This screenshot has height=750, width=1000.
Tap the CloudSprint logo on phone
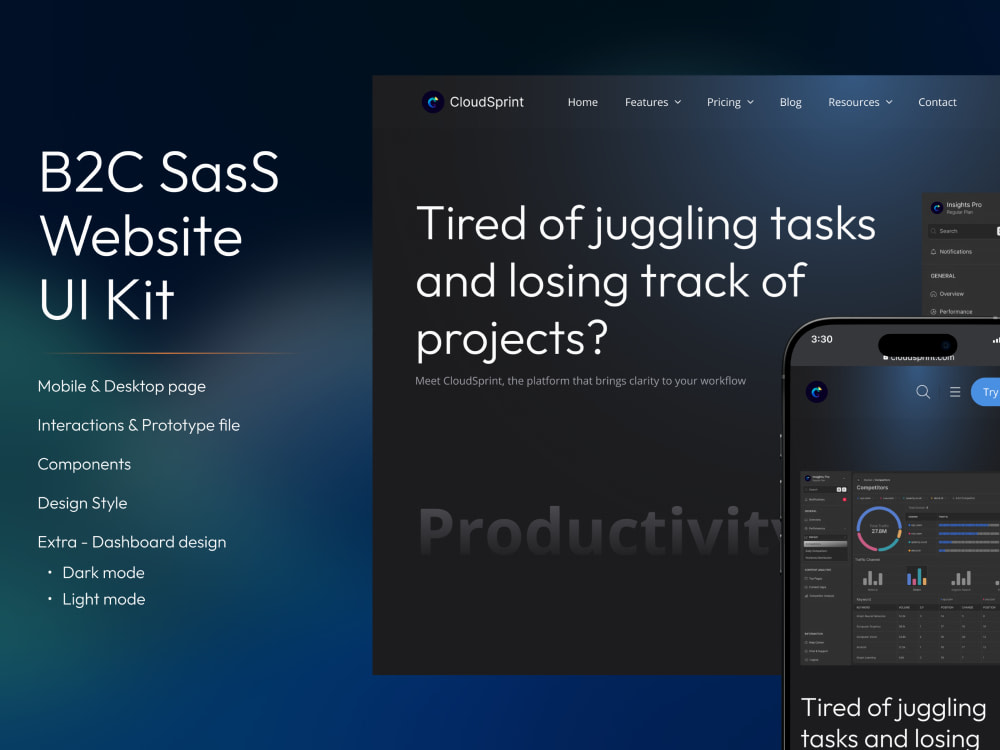point(817,392)
